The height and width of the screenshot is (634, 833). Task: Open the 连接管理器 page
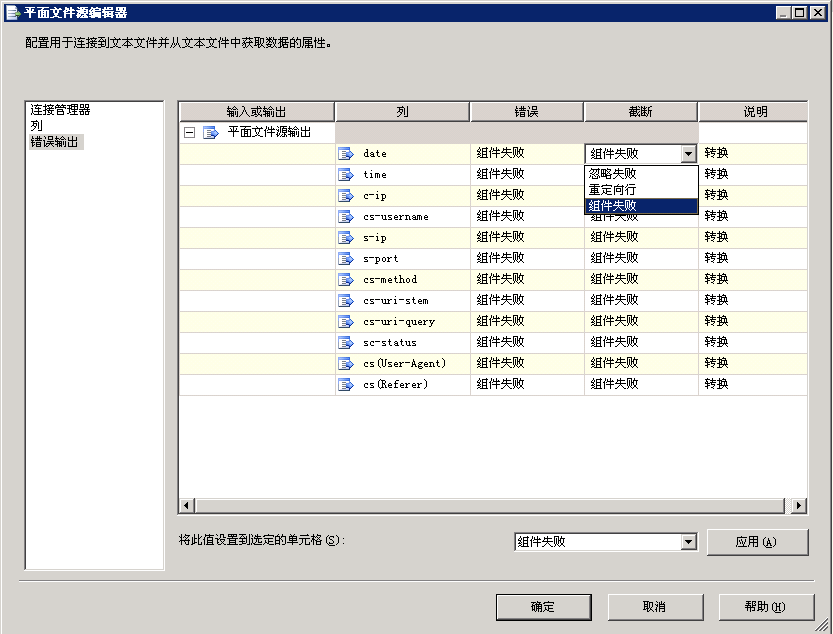click(60, 110)
